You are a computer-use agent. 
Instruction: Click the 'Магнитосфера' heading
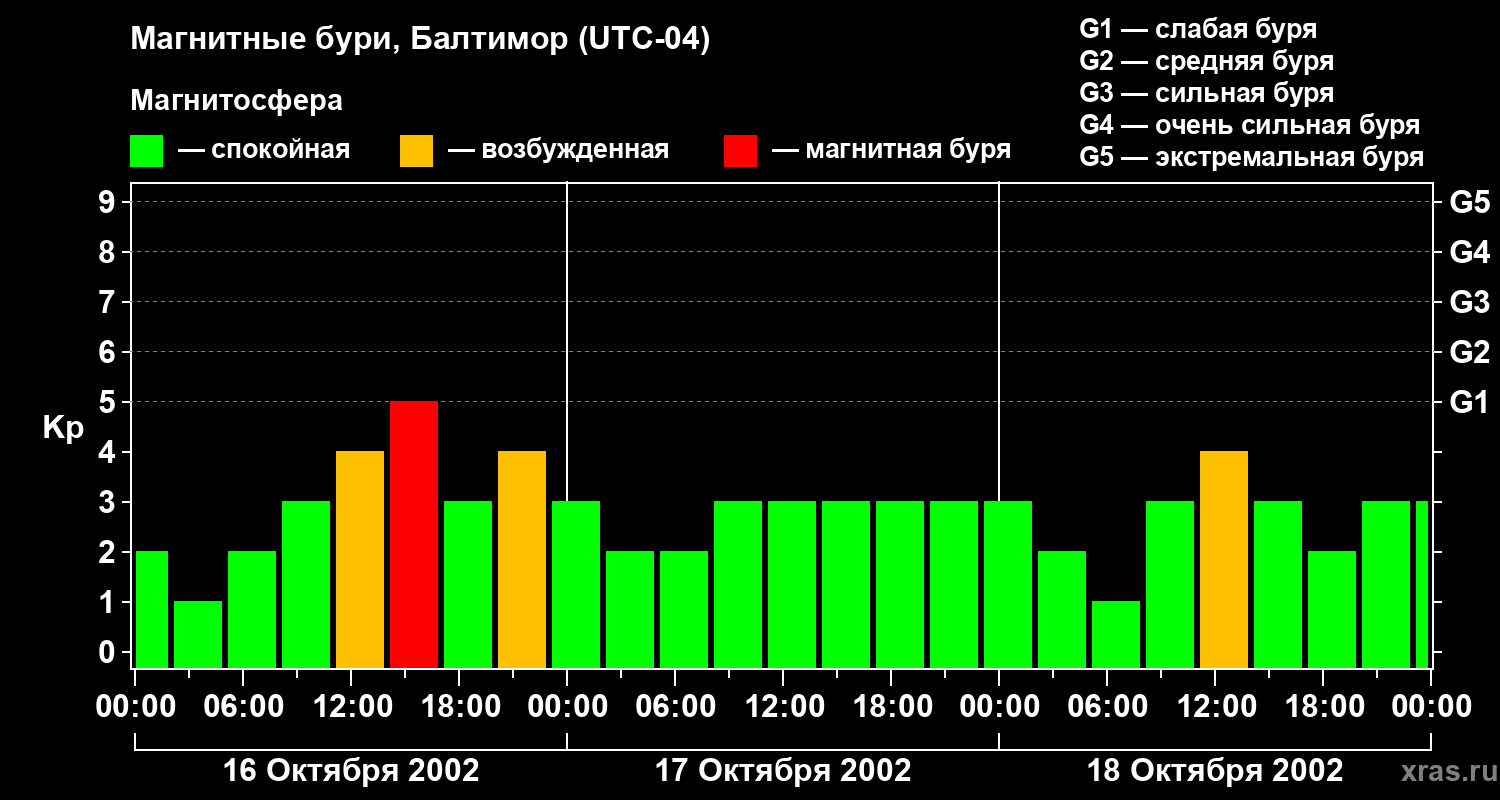pos(237,101)
